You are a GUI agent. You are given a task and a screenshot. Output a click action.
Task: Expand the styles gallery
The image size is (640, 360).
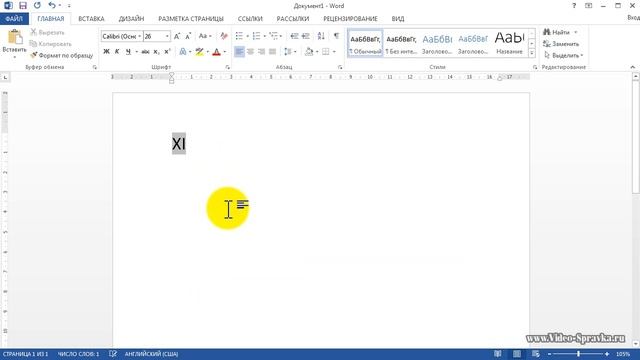pos(531,53)
